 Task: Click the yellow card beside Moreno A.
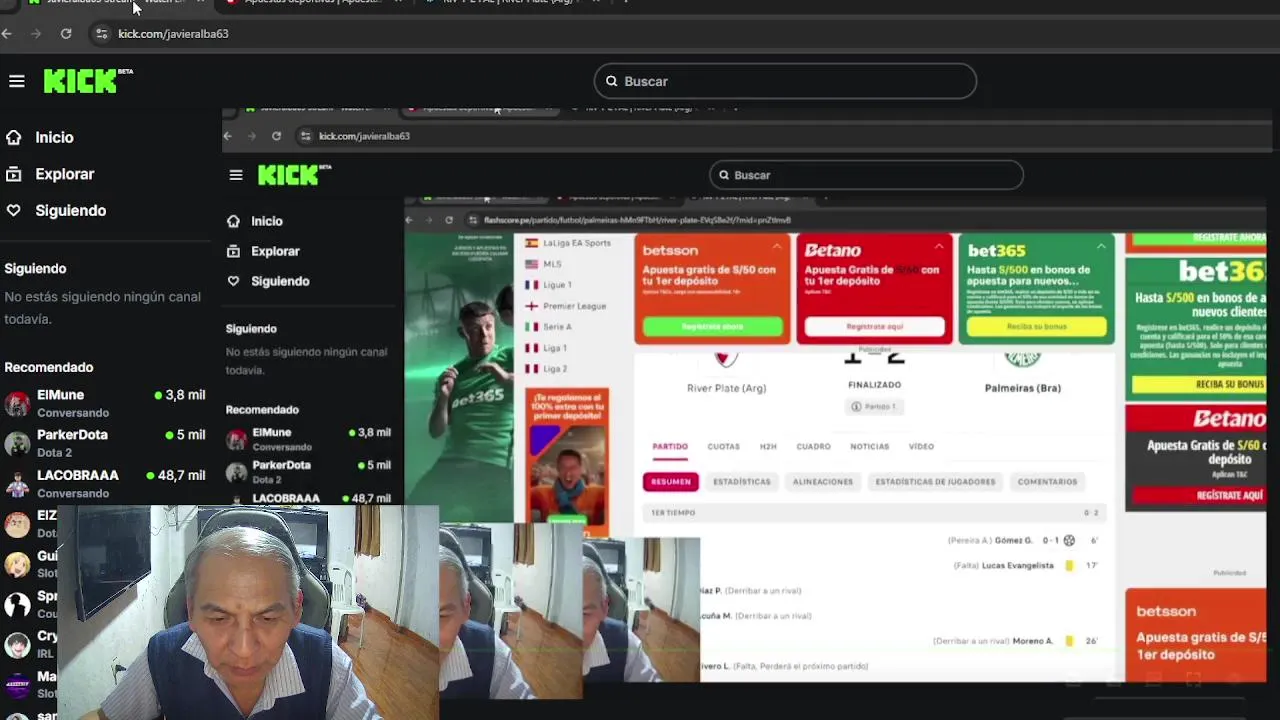(x=1069, y=641)
